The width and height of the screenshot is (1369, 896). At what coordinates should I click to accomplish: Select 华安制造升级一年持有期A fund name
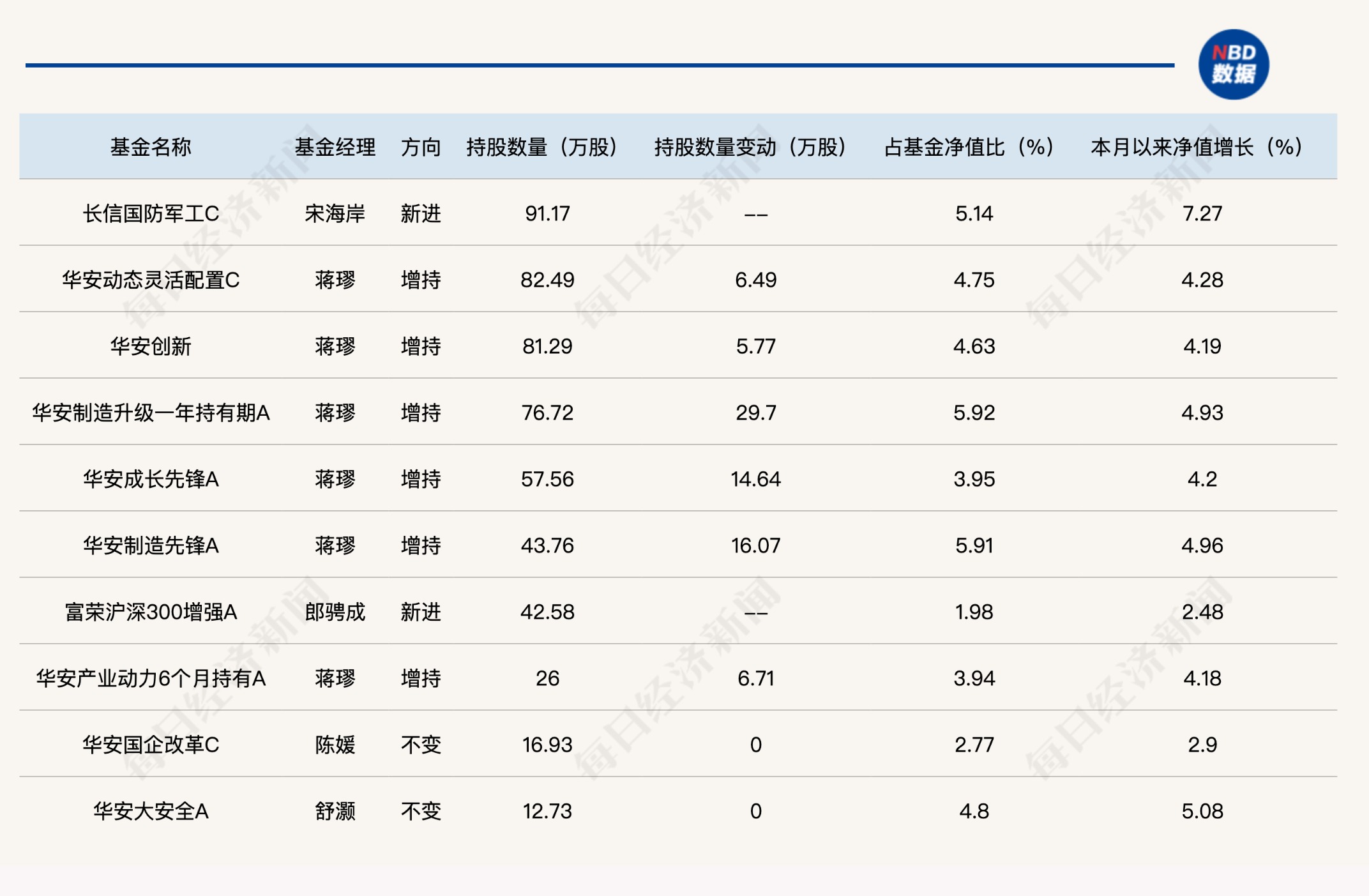coord(151,413)
